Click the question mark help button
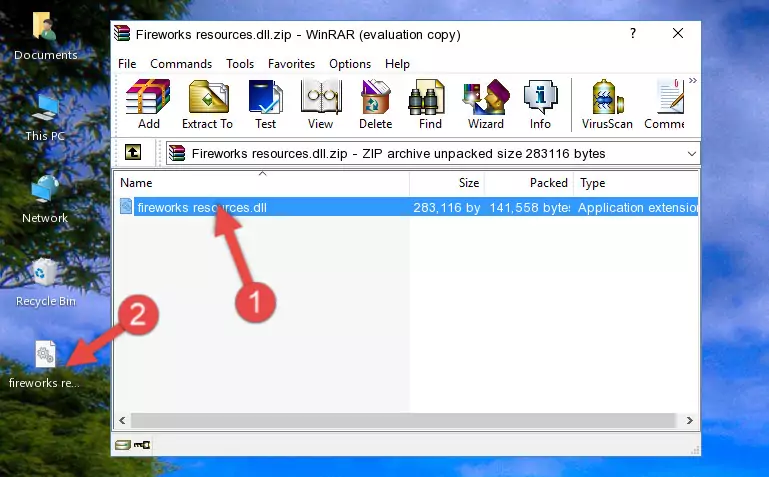Screen dimensions: 769x477 tap(633, 33)
